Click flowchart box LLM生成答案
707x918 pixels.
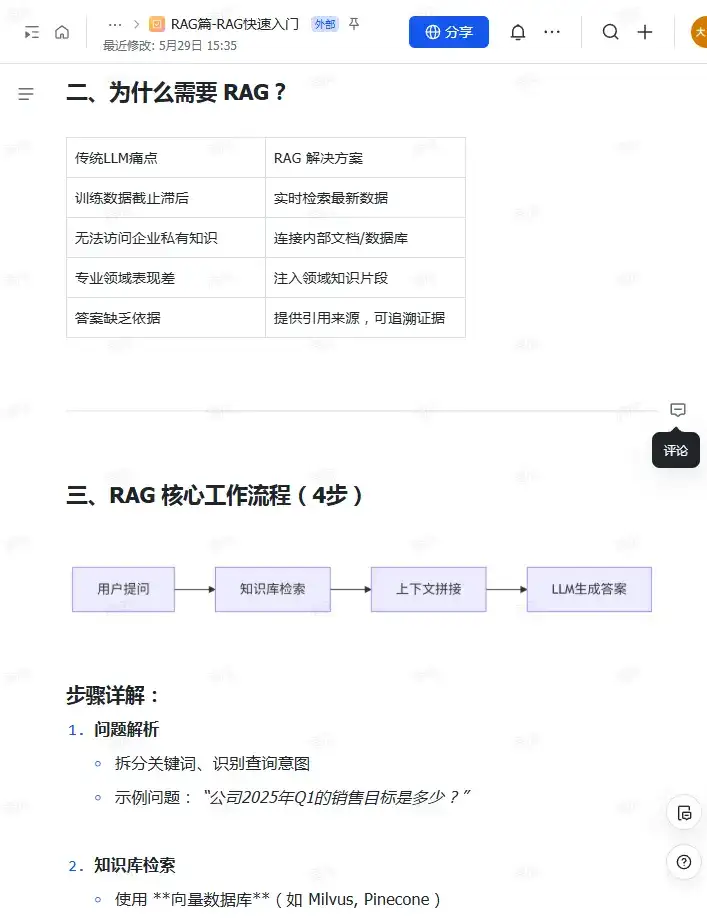[x=589, y=589]
